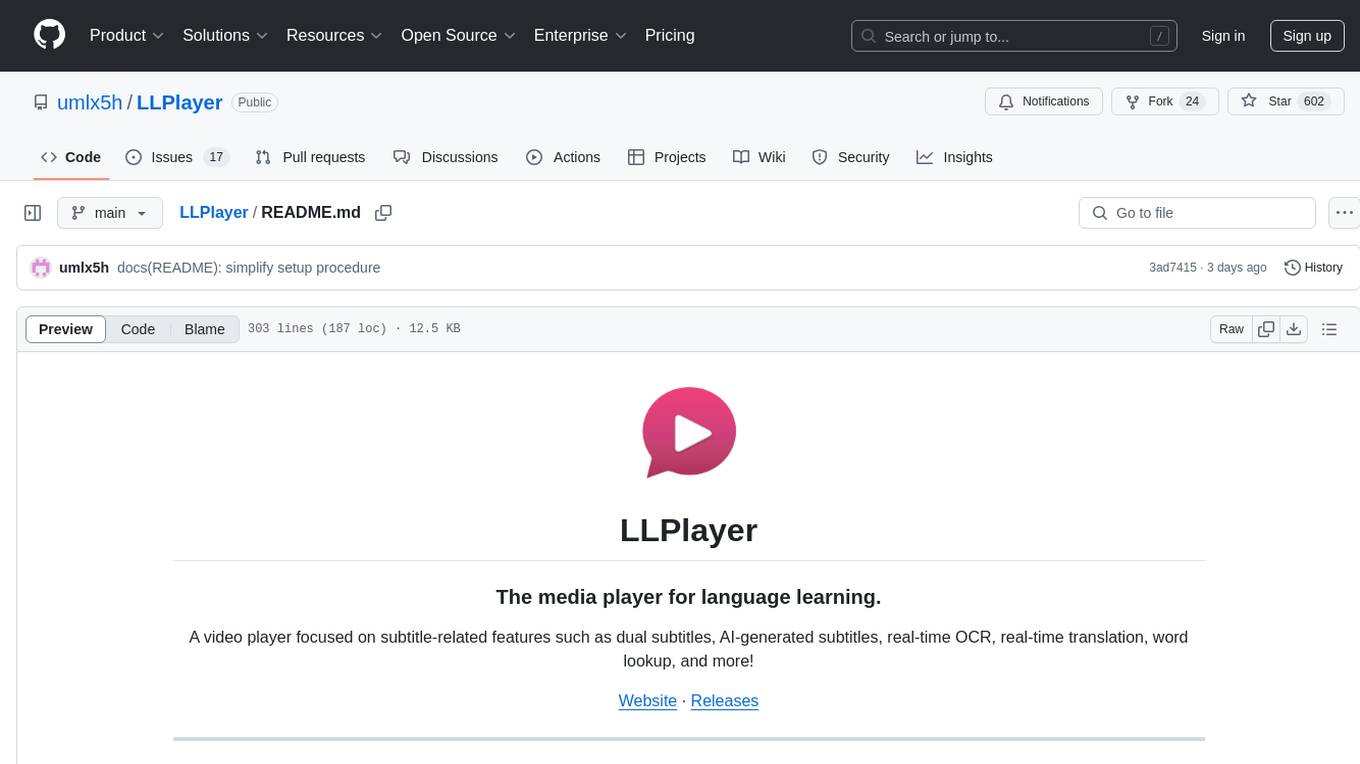Open the GitHub homepage logo
1360x764 pixels.
tap(50, 35)
